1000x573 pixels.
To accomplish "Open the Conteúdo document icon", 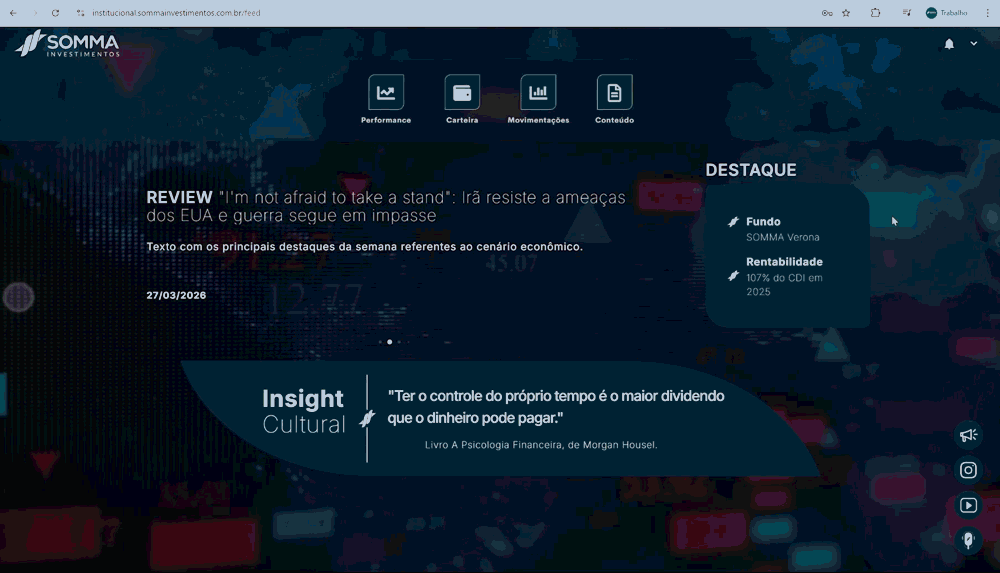I will click(614, 93).
